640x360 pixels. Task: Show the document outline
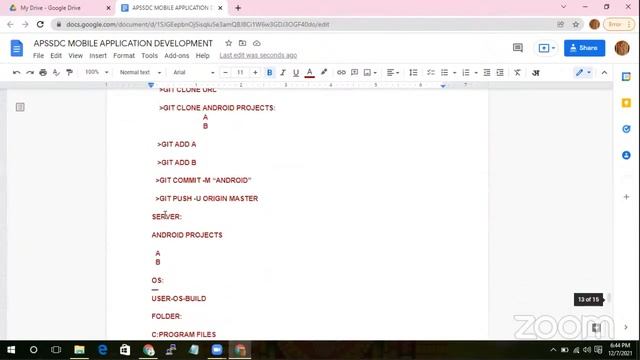[20, 107]
